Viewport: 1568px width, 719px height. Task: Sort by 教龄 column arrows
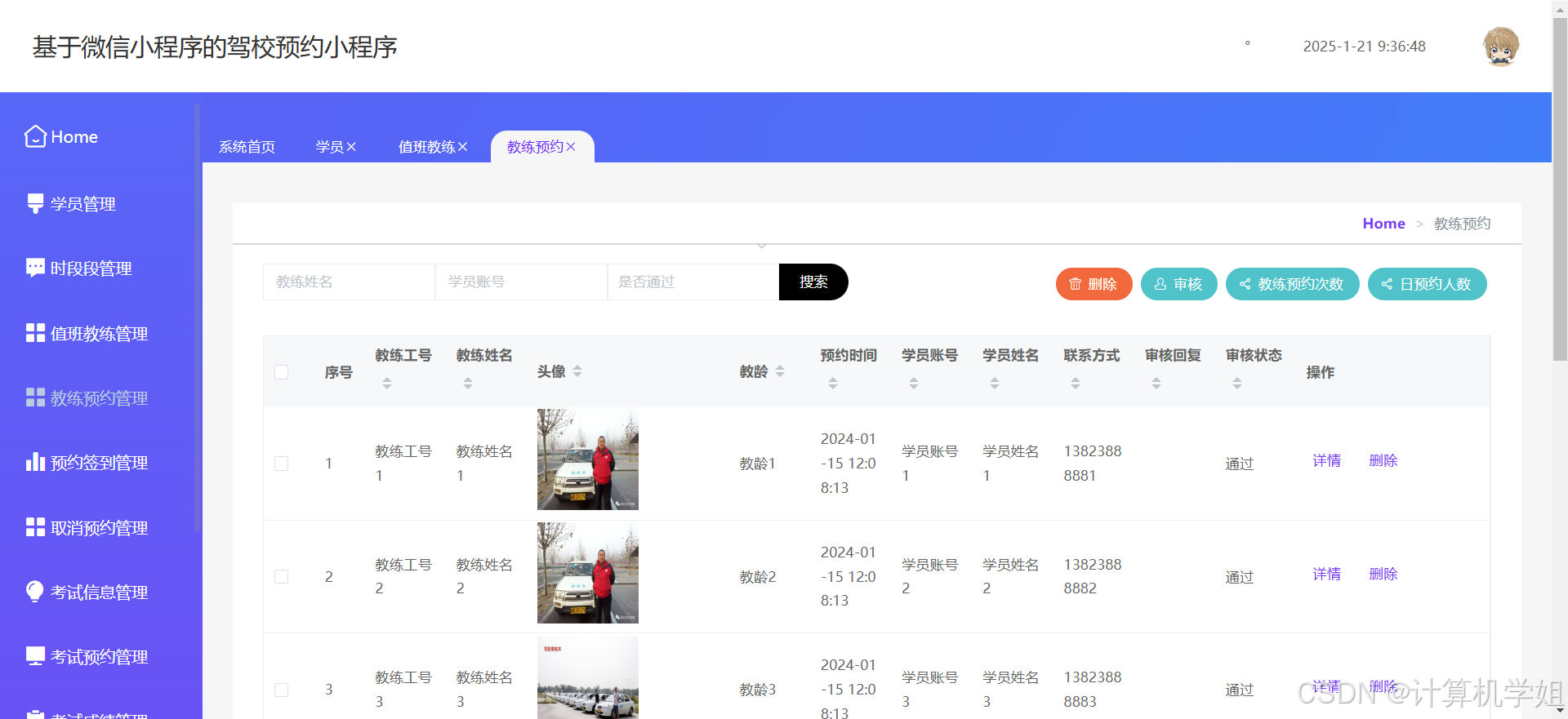coord(780,371)
